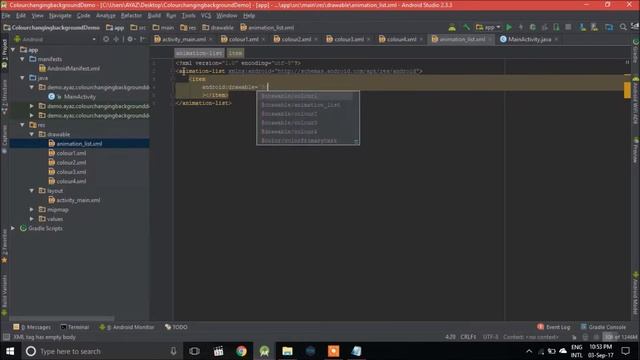The width and height of the screenshot is (640, 360).
Task: Click the Stop square toolbar icon
Action: (x=568, y=27)
